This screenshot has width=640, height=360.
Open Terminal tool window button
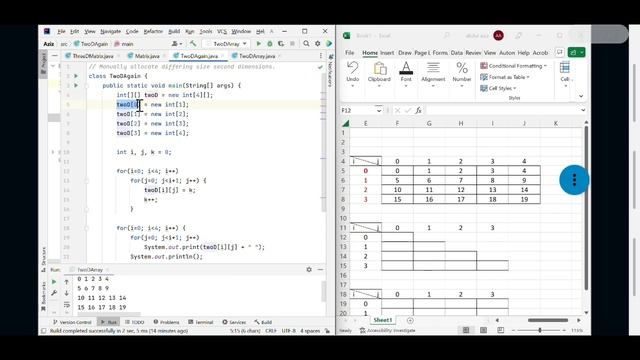pyautogui.click(x=200, y=322)
